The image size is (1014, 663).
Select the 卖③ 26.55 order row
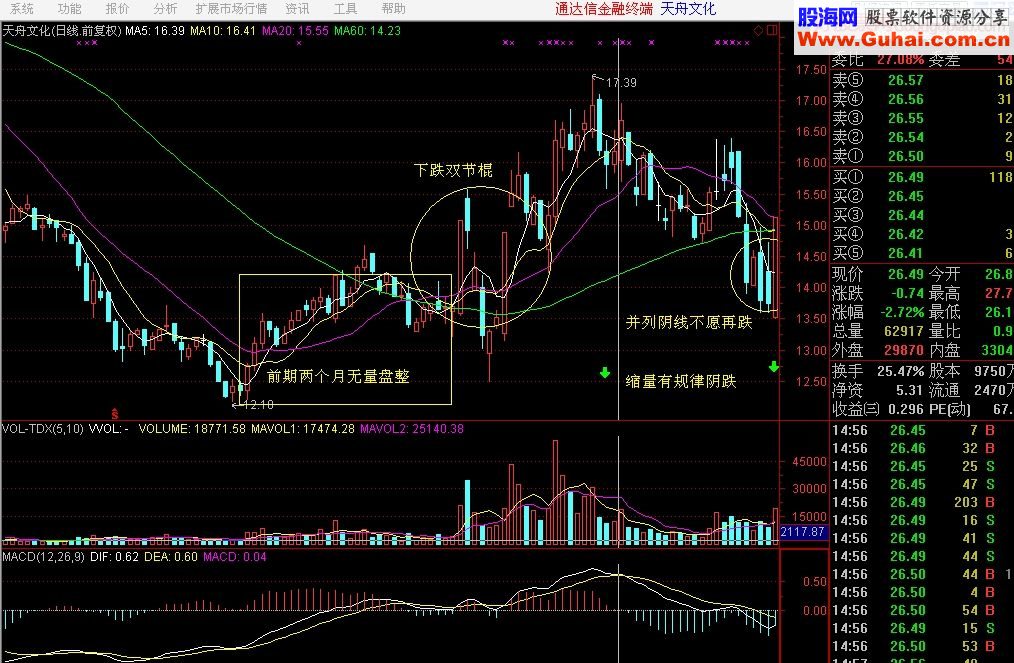[922, 118]
